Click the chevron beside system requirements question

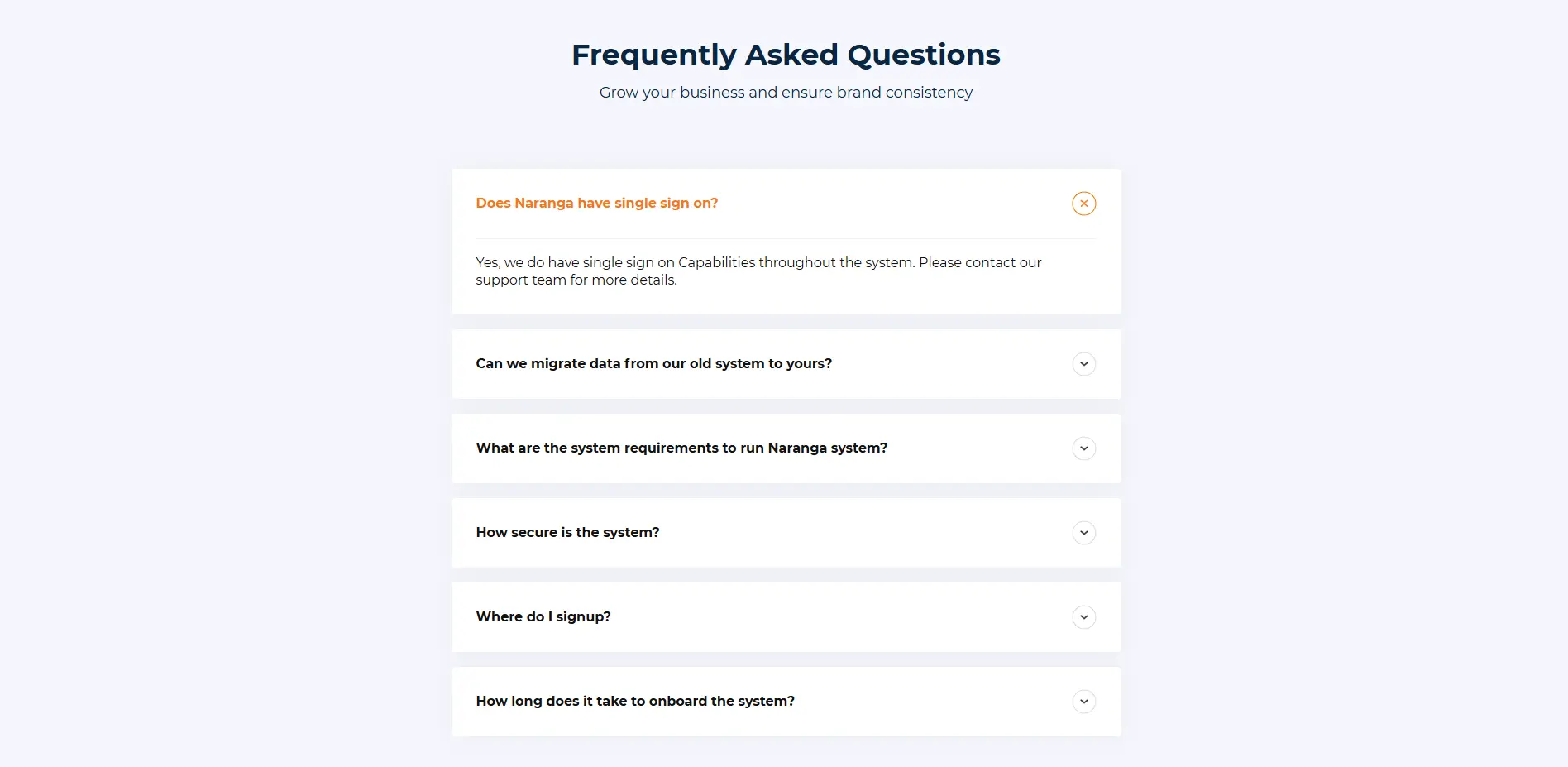point(1083,448)
